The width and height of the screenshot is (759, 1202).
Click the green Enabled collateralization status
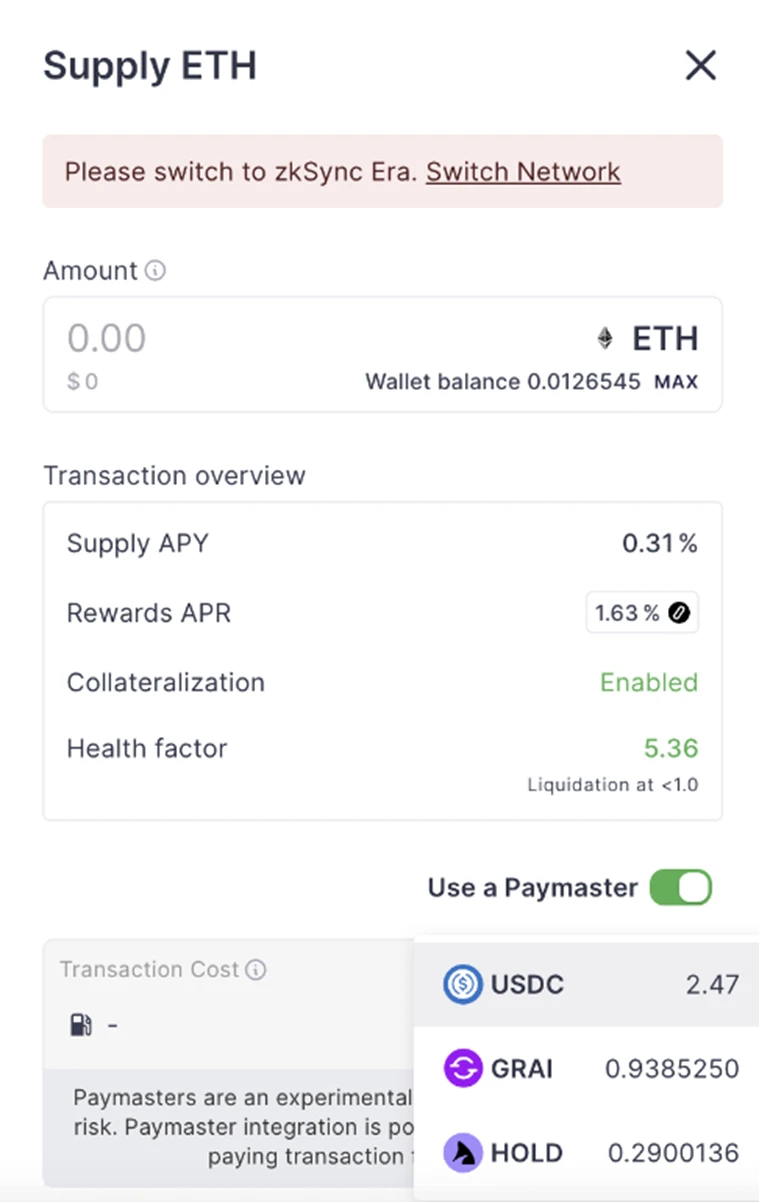648,683
